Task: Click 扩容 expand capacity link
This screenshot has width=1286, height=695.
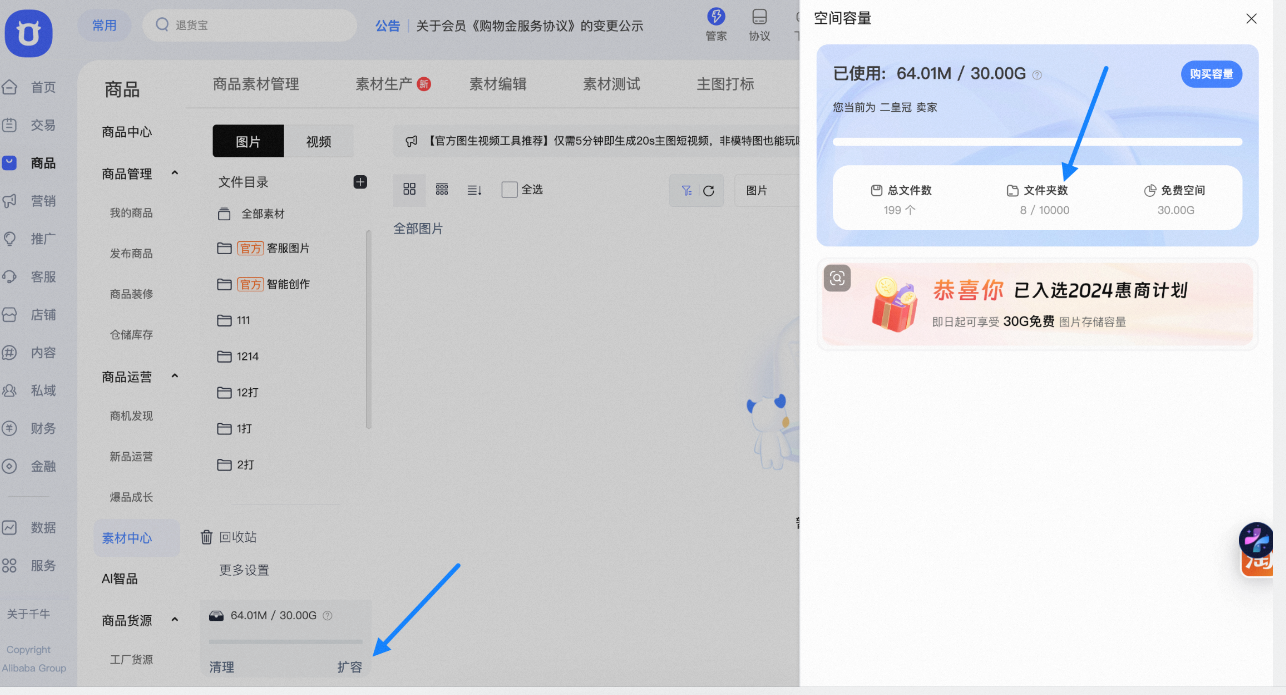Action: tap(350, 667)
